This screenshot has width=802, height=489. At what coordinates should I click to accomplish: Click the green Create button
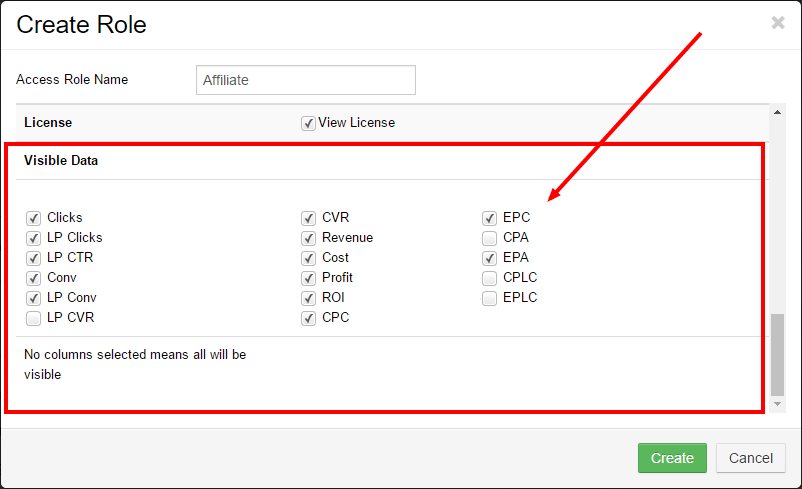tap(672, 458)
